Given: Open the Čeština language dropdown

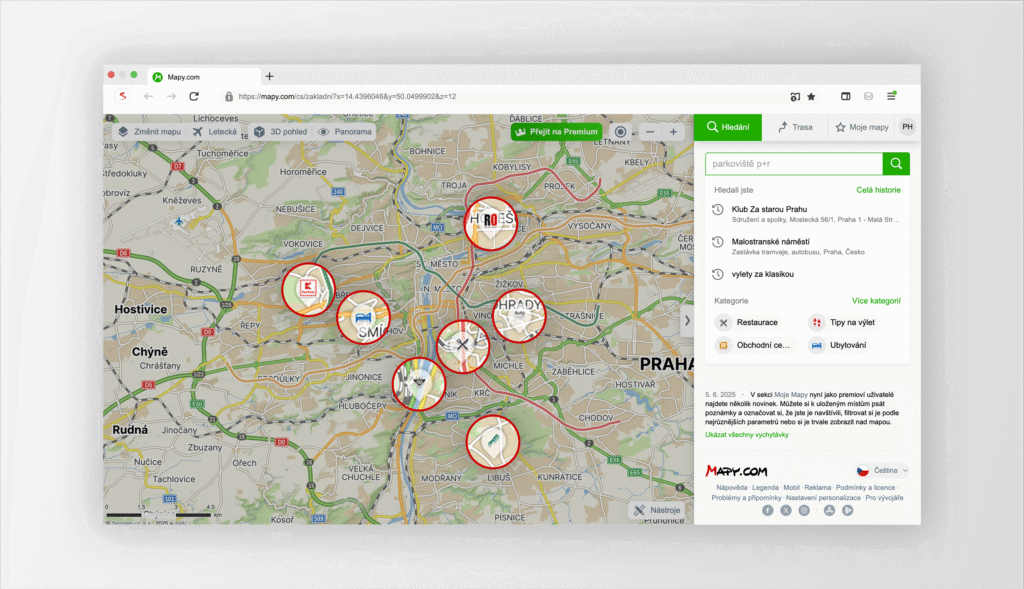Looking at the screenshot, I should (882, 470).
